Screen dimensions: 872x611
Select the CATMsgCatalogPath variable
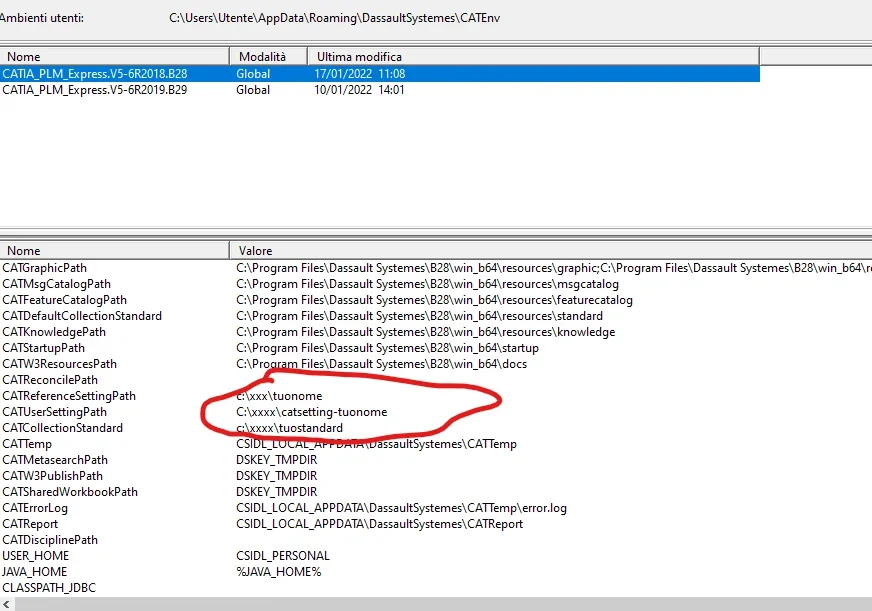[x=57, y=284]
